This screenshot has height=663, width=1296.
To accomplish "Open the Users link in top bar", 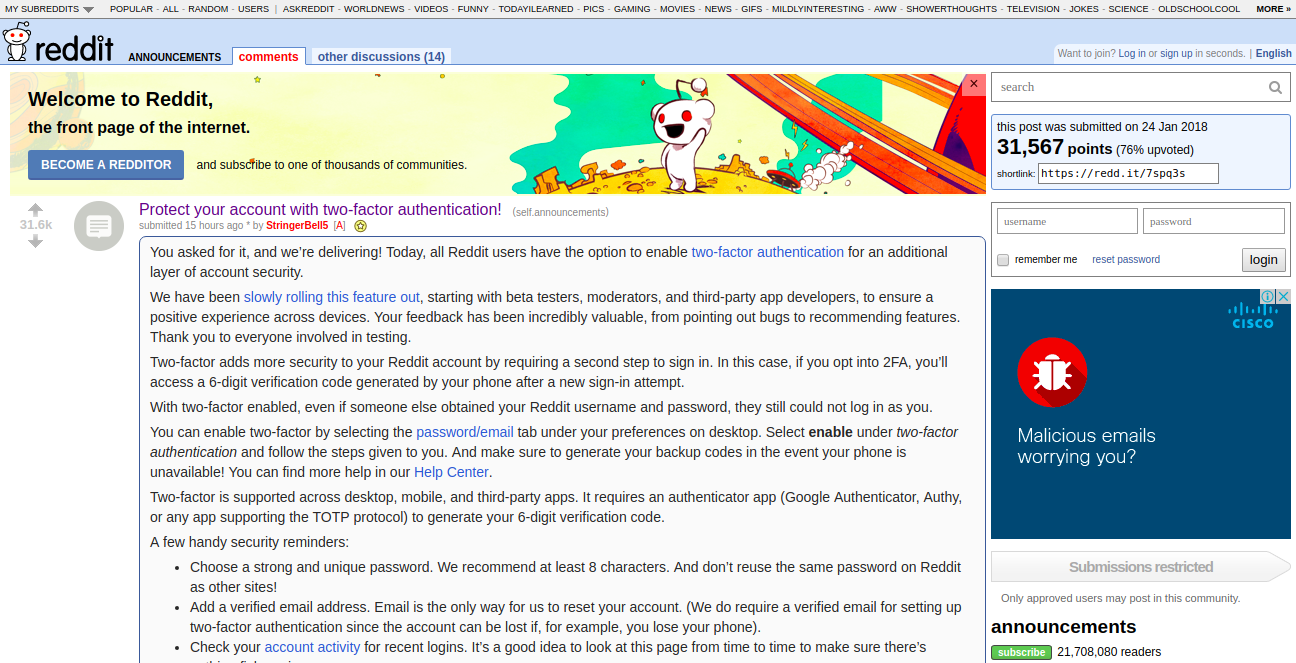I will 253,9.
